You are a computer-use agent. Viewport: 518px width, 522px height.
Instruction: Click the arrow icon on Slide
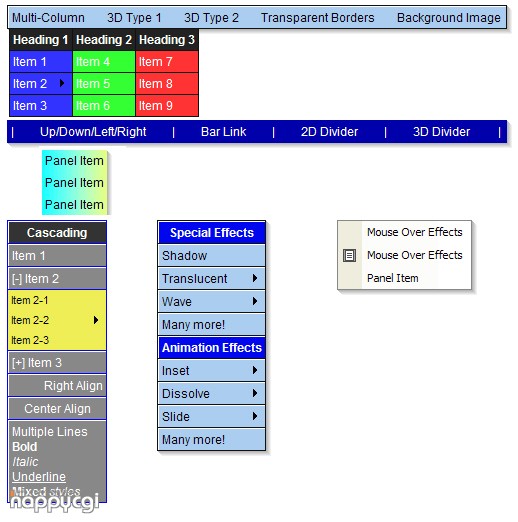[x=255, y=416]
